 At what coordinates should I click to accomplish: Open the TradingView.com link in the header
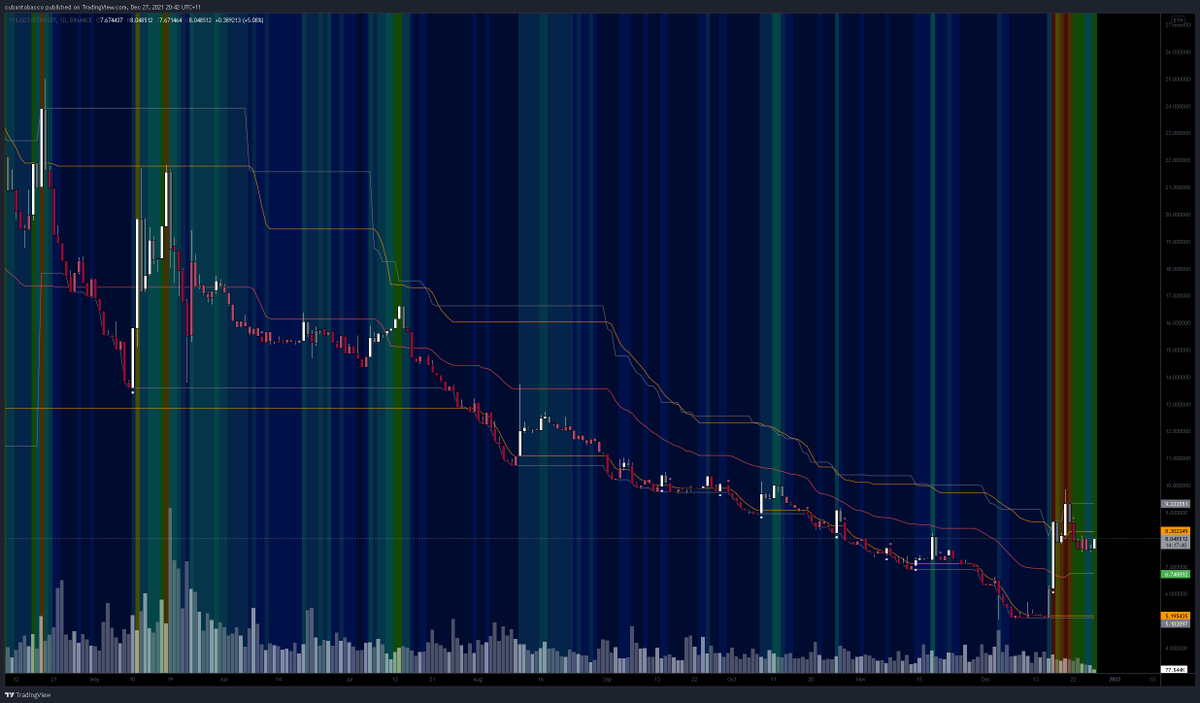105,7
